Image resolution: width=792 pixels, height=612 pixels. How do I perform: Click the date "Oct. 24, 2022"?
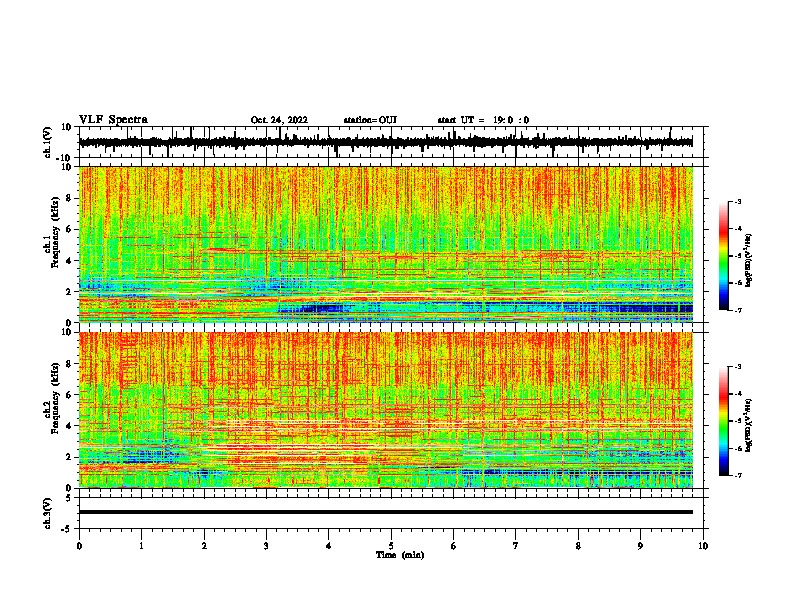tap(279, 120)
